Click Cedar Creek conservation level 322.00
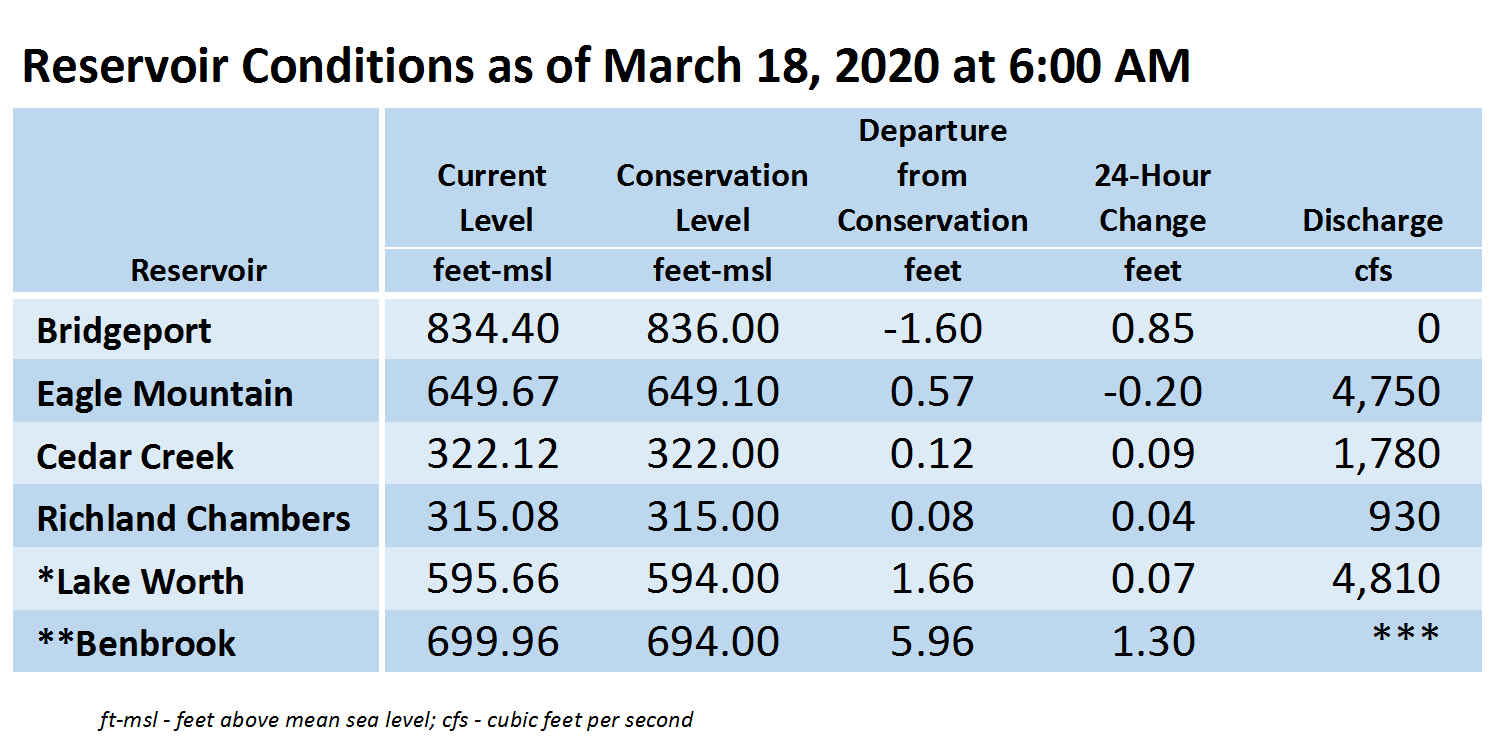Screen dimensions: 1496x747 [x=712, y=453]
